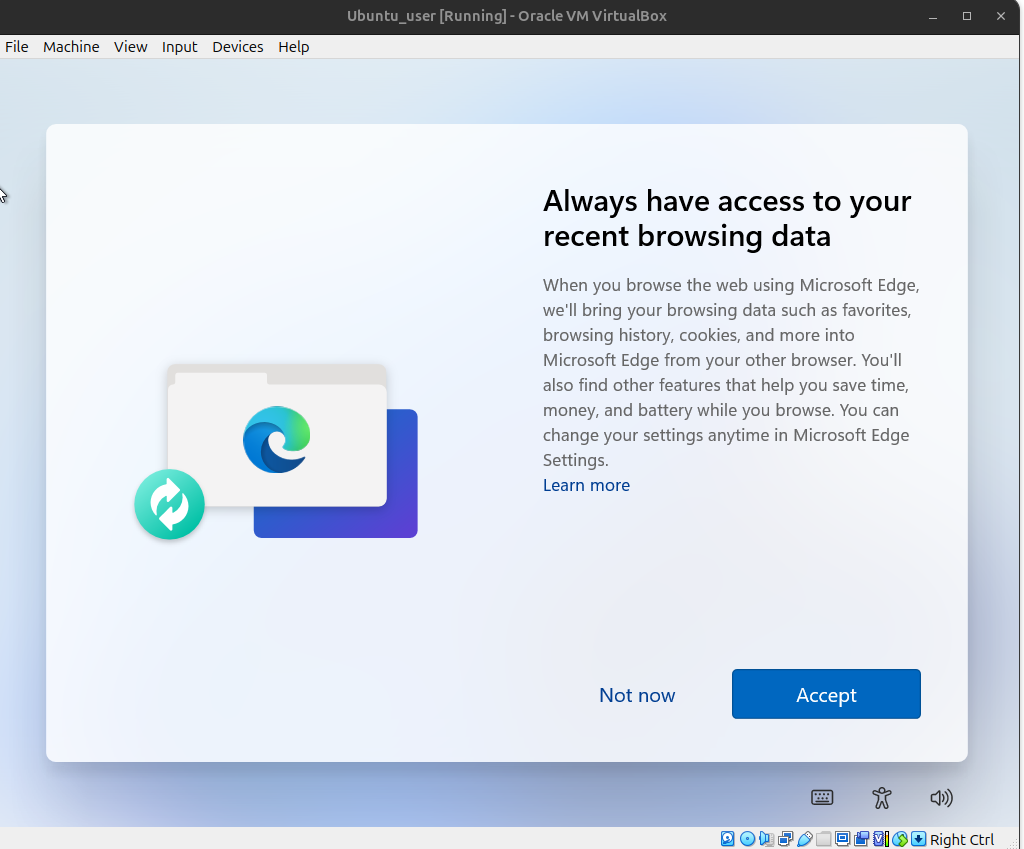The width and height of the screenshot is (1024, 849).
Task: Follow the Learn more link
Action: click(x=586, y=485)
